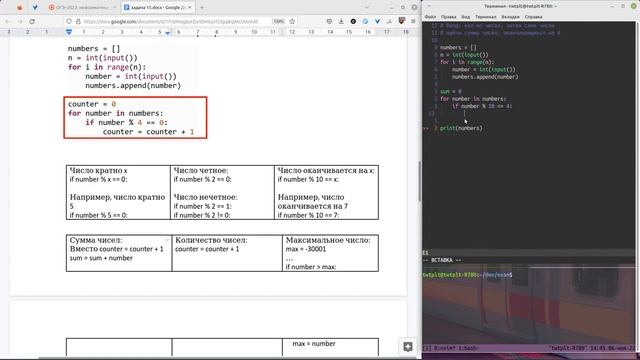Click 'Число оканчивается на x:' table heading
This screenshot has width=640, height=360.
click(x=326, y=170)
